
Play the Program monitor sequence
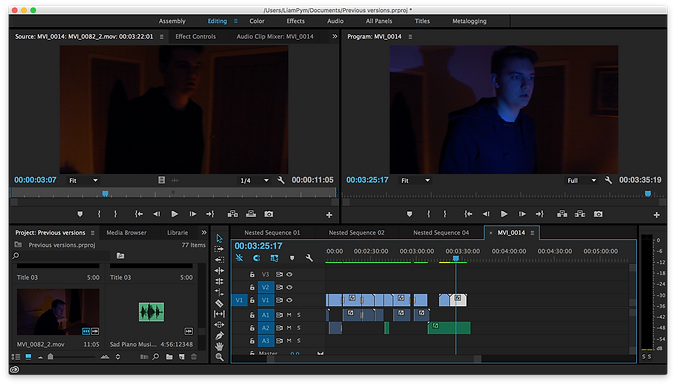point(504,214)
